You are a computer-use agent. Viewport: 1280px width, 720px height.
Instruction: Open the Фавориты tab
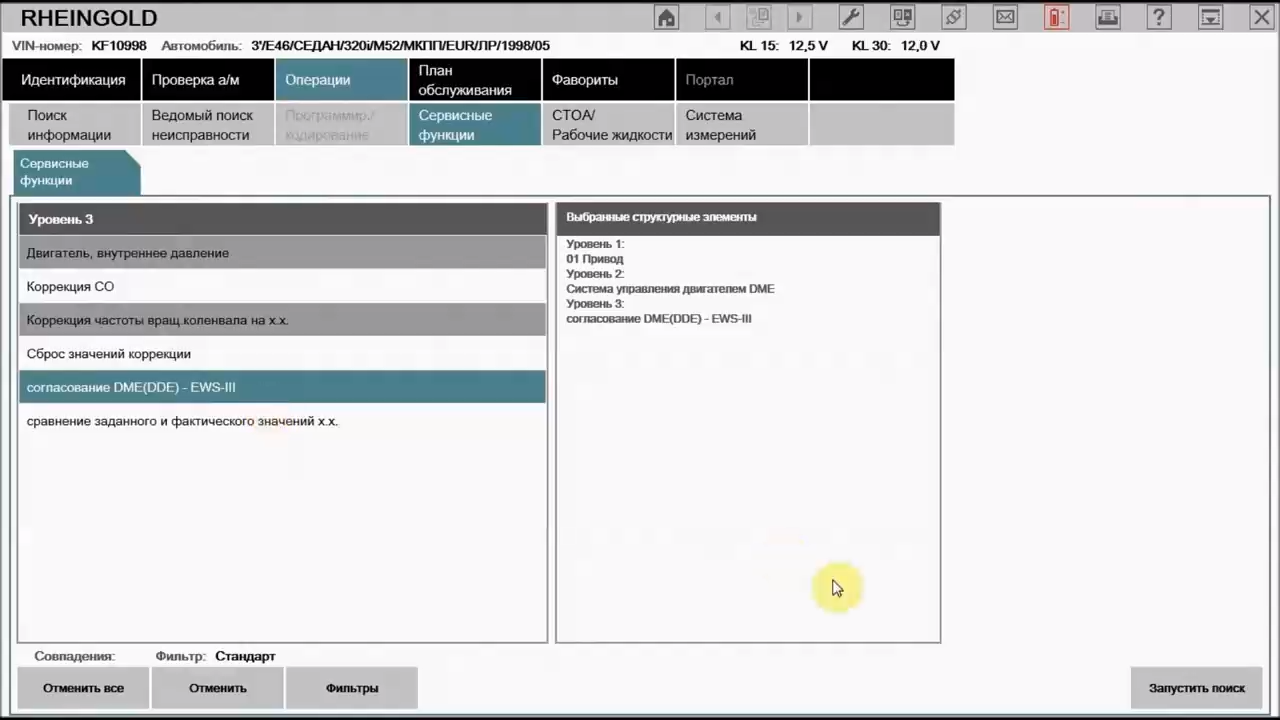click(x=608, y=80)
